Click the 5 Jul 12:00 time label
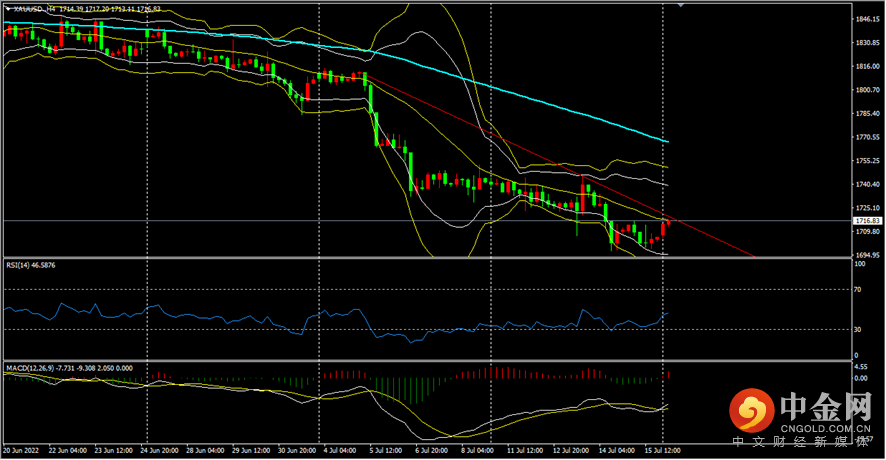Image resolution: width=886 pixels, height=460 pixels. (x=386, y=450)
